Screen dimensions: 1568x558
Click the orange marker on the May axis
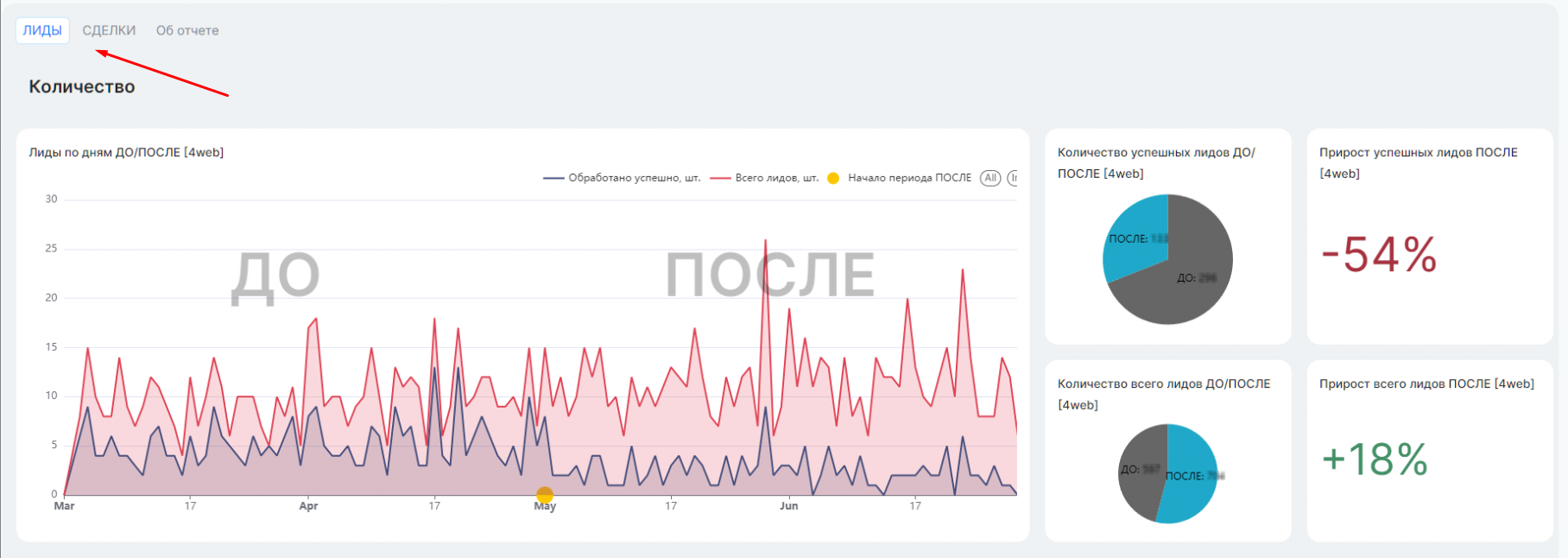545,495
